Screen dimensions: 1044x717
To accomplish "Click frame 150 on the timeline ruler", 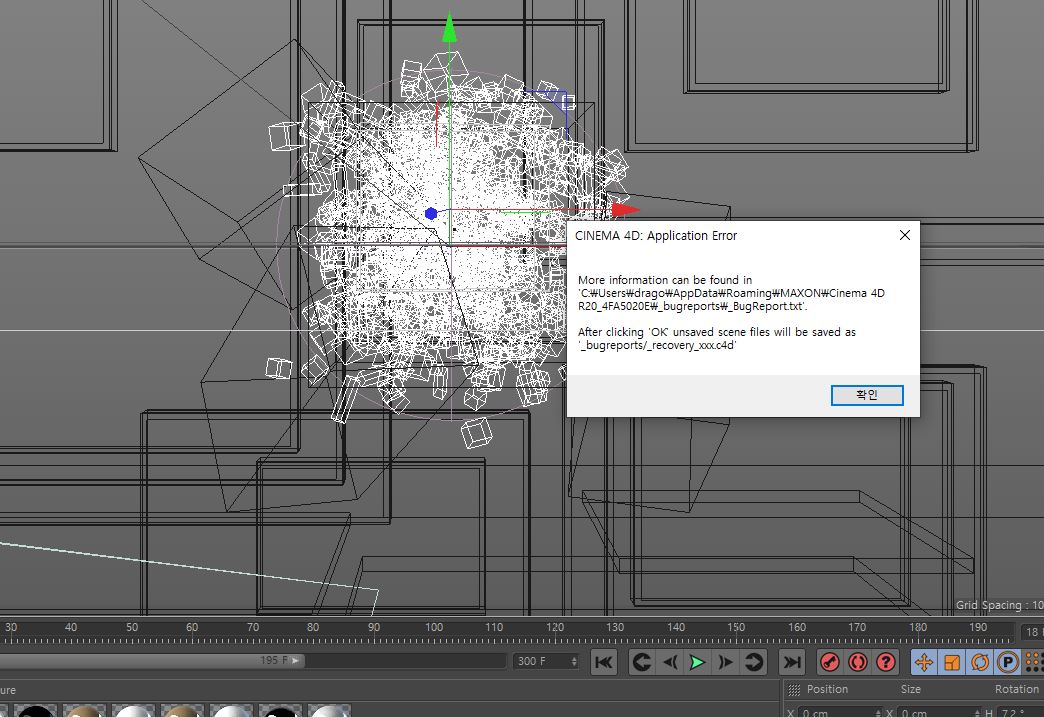I will [x=736, y=627].
